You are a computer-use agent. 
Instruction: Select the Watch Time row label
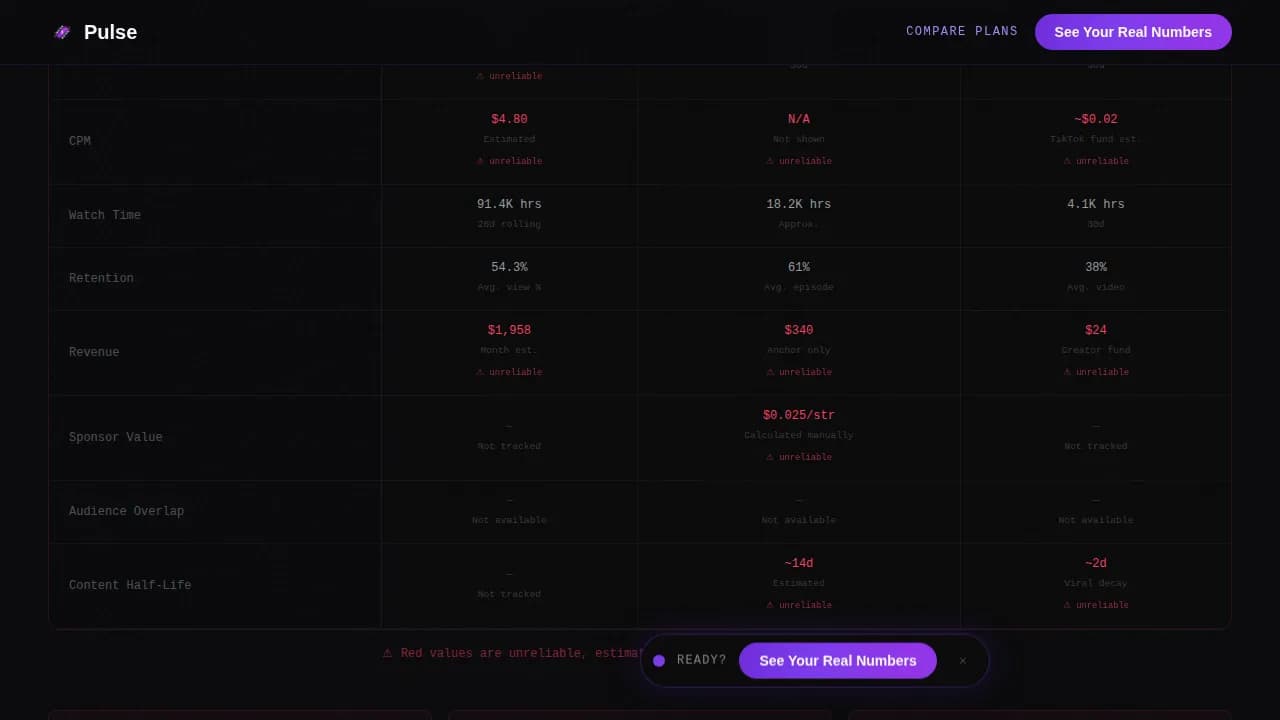pos(104,214)
